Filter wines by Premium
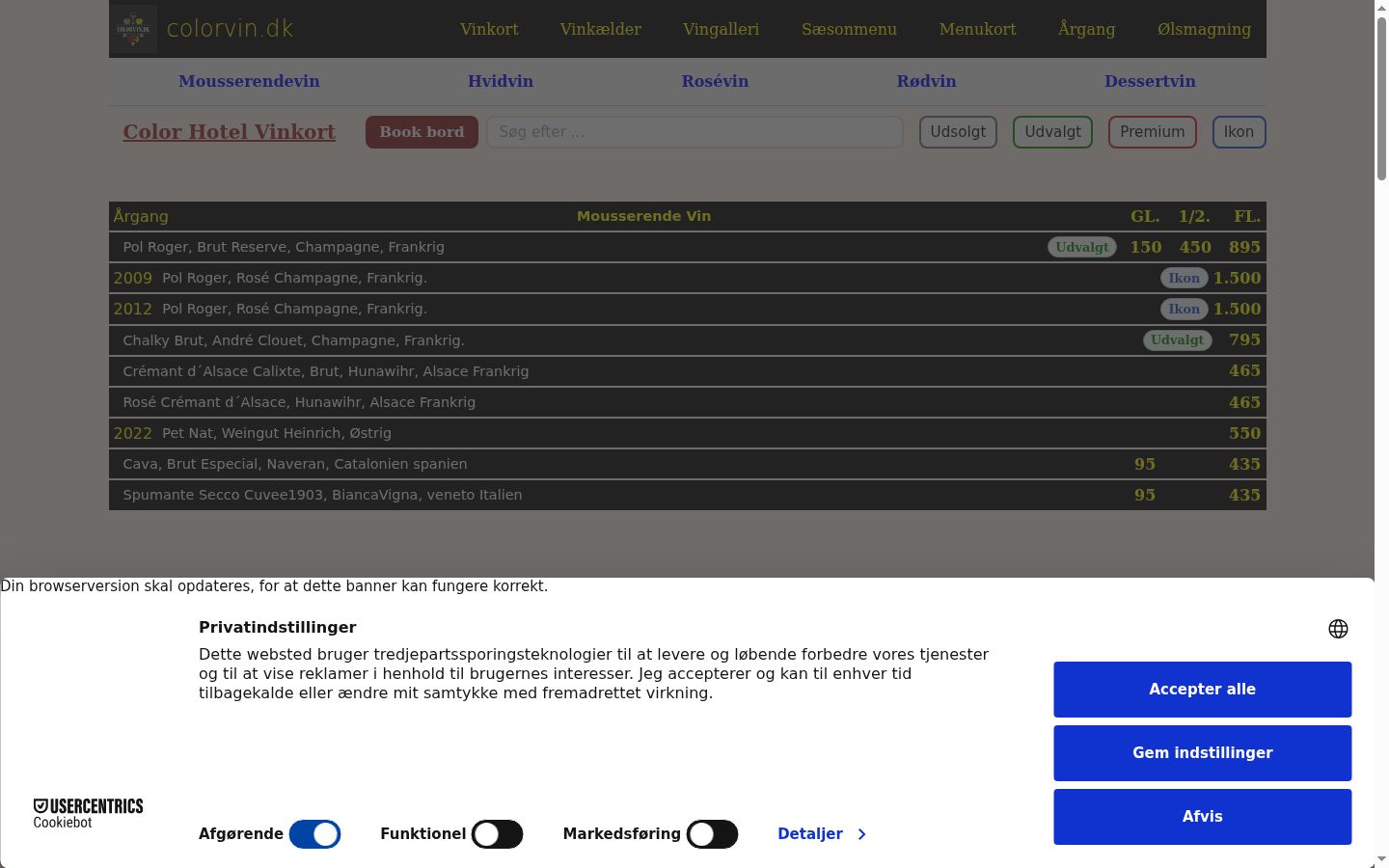 tap(1153, 132)
